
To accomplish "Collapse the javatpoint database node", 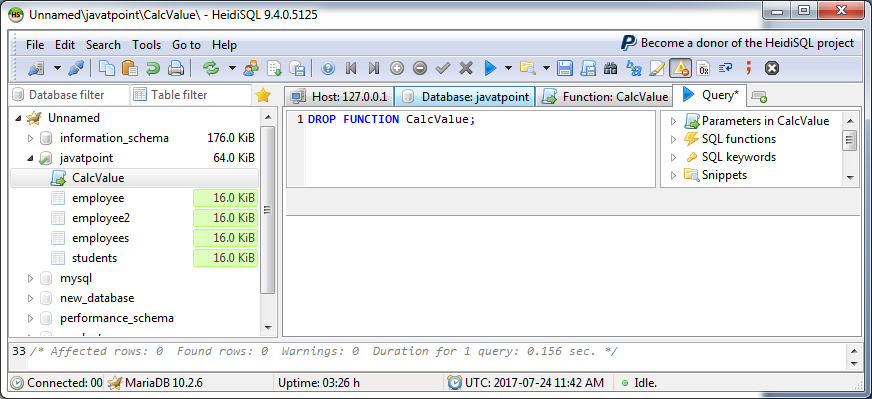I will click(31, 158).
